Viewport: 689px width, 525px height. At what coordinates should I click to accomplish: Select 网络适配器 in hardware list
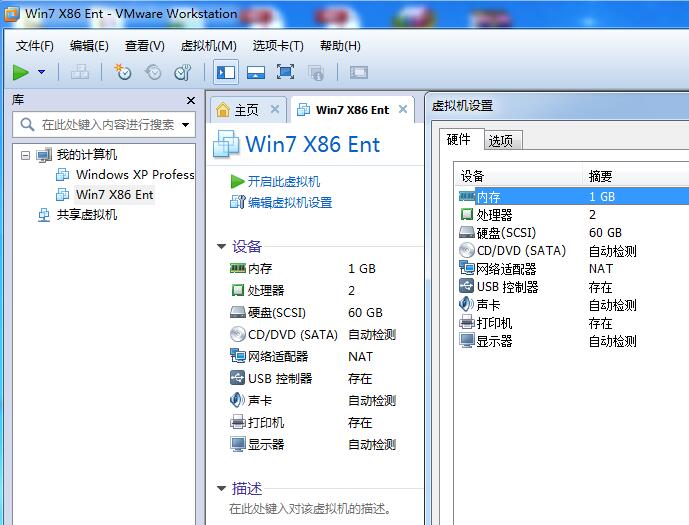(506, 269)
